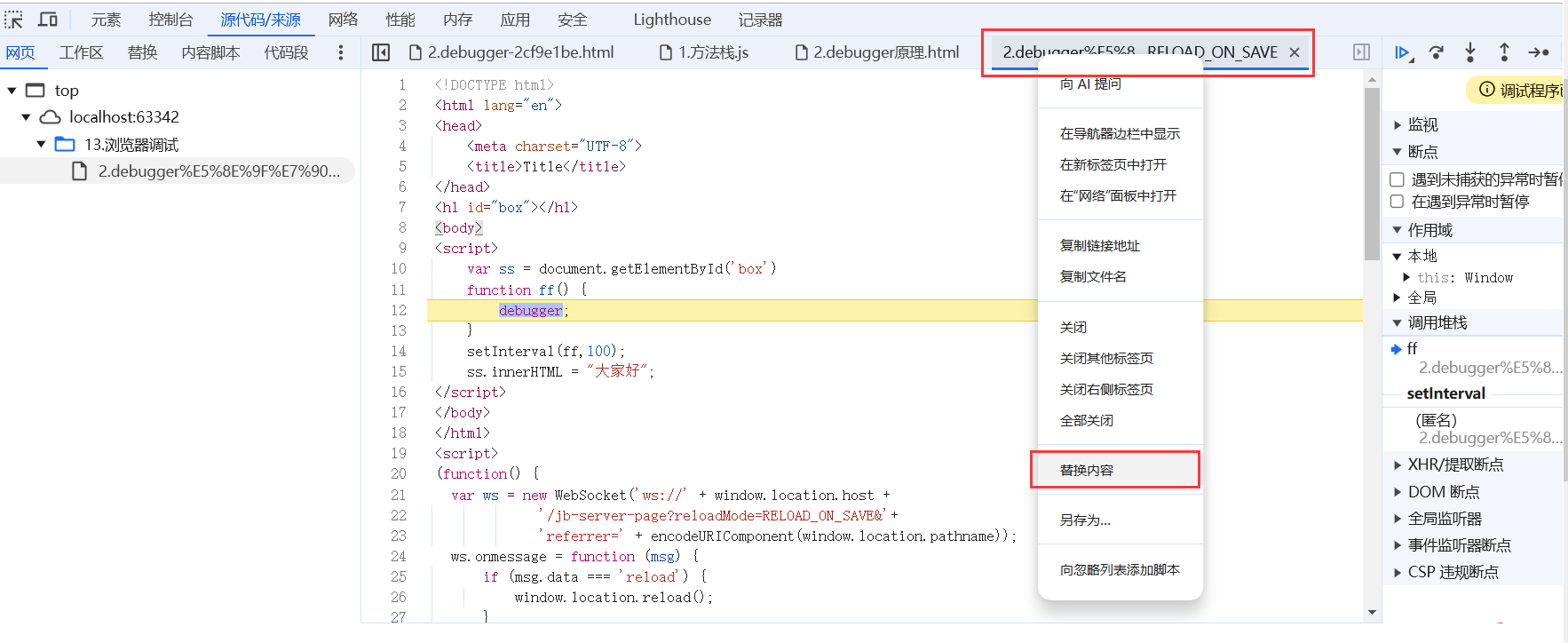Click the single Step arrow icon
Viewport: 1568px width, 643px height.
point(1539,52)
